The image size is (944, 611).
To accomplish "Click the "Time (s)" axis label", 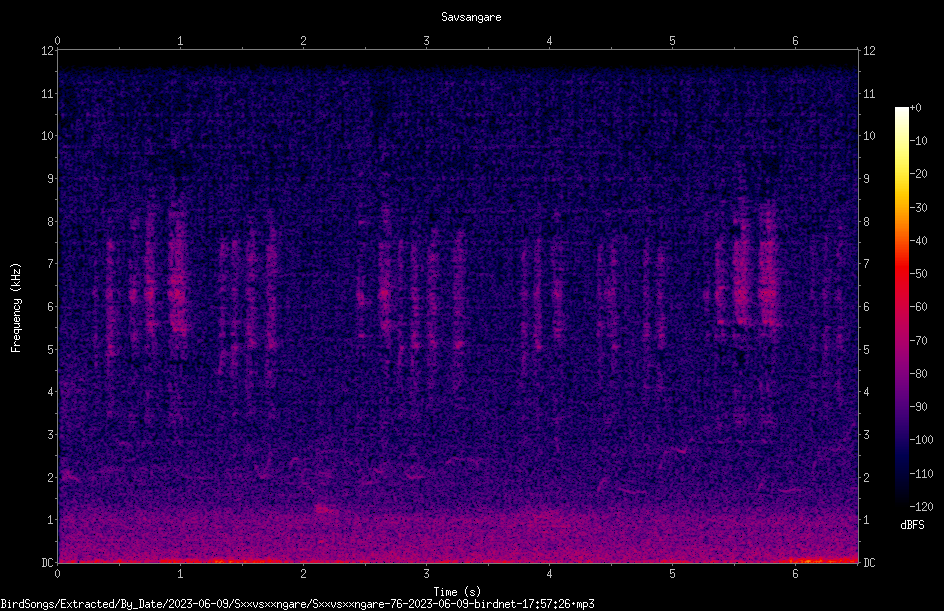I will 457,592.
